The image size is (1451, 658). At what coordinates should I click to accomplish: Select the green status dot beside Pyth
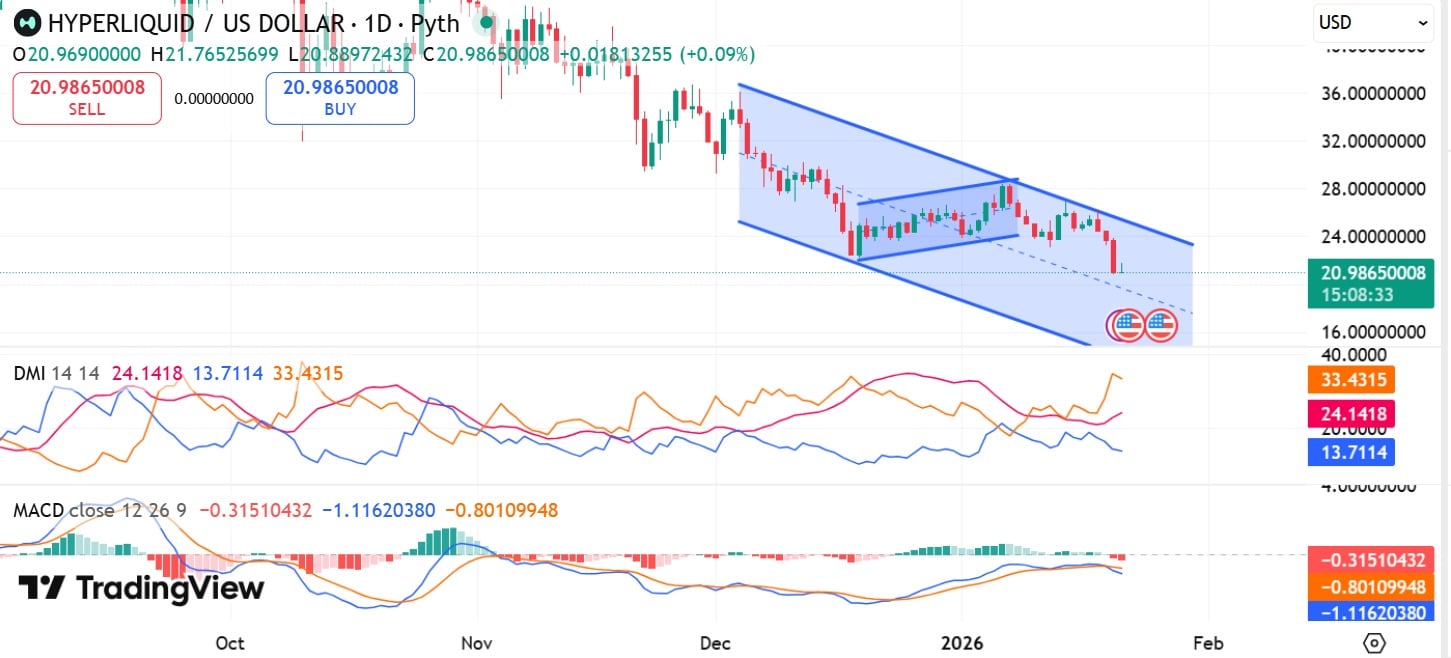point(485,20)
